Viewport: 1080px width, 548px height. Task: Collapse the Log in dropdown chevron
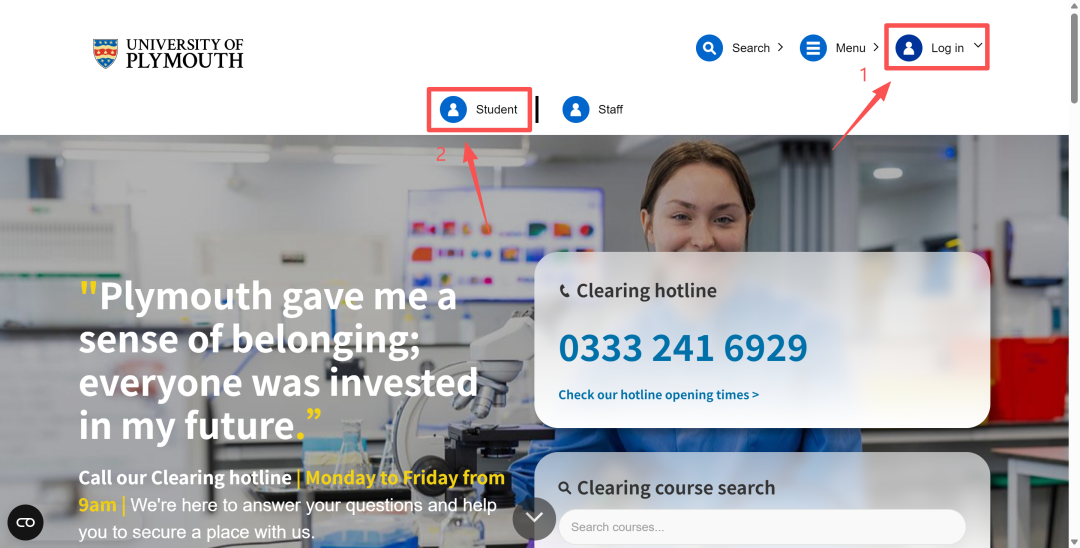coord(978,45)
